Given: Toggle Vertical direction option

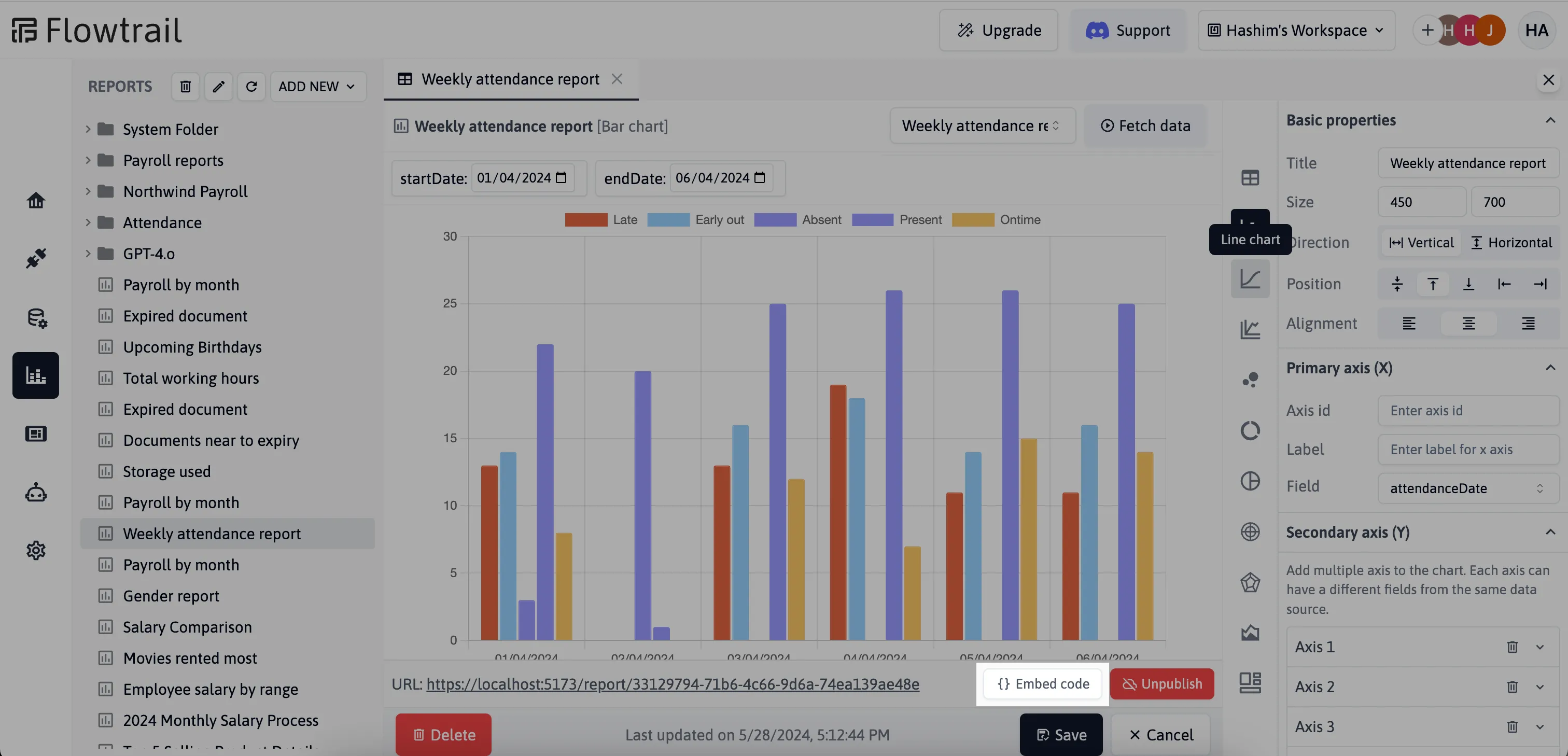Looking at the screenshot, I should coord(1419,242).
